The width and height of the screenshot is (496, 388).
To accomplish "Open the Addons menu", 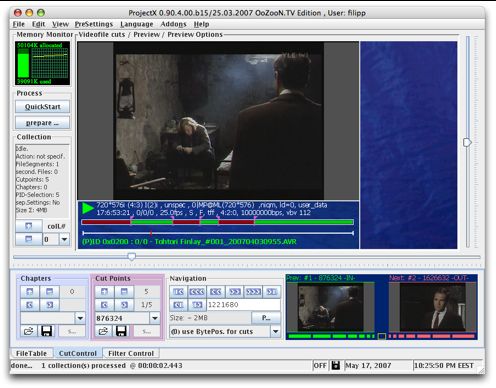I will click(x=173, y=24).
